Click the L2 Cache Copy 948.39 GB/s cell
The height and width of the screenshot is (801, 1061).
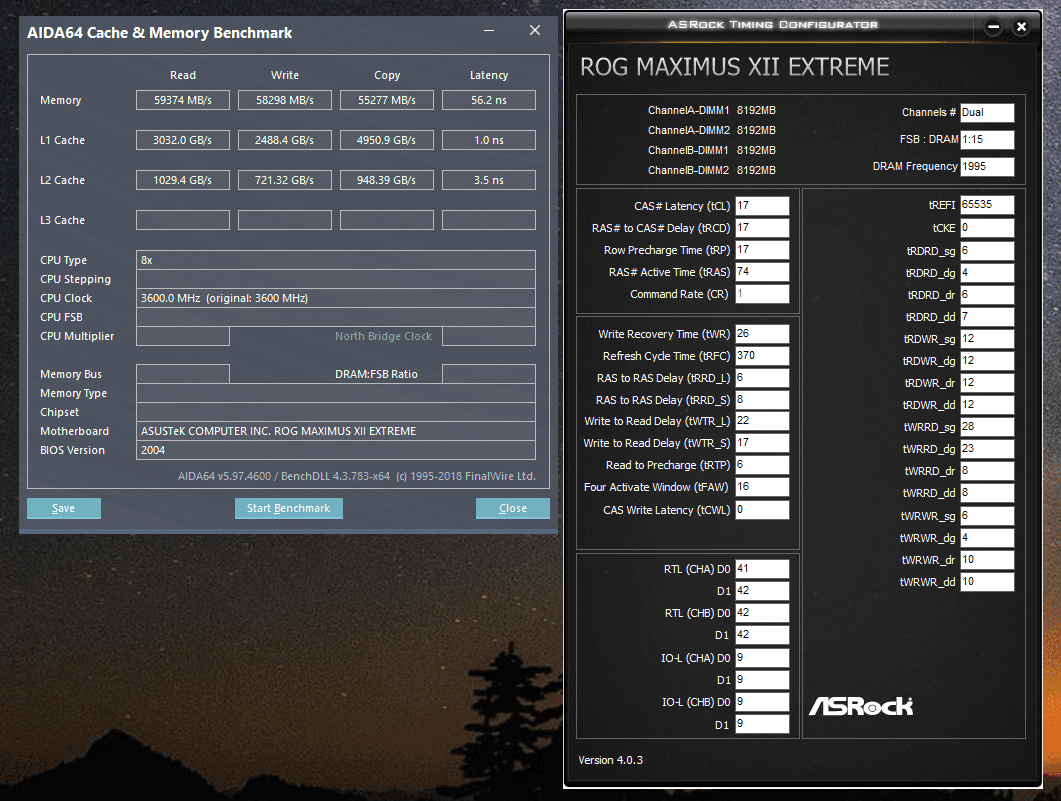click(x=386, y=180)
